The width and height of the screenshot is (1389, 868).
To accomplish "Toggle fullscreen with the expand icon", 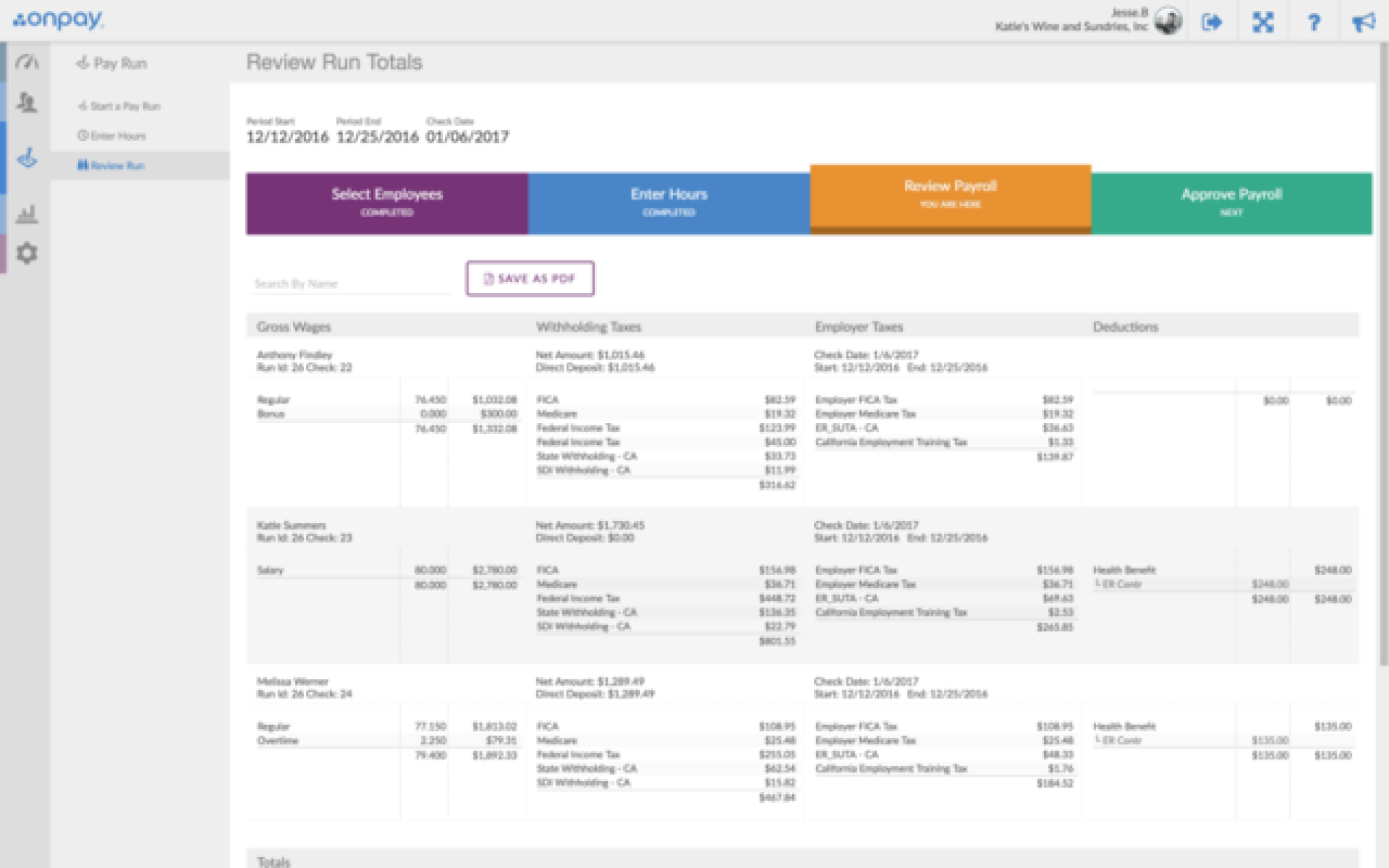I will 1264,22.
